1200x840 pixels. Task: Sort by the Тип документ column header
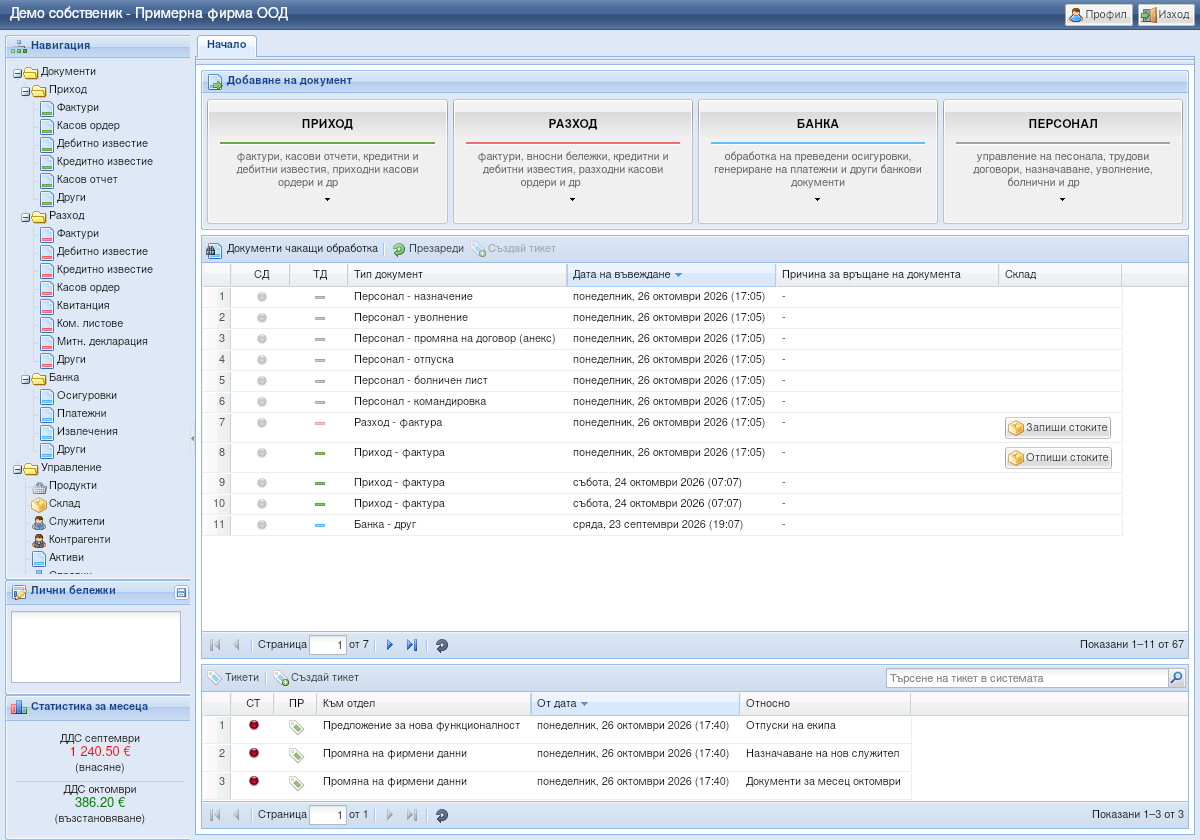click(458, 274)
